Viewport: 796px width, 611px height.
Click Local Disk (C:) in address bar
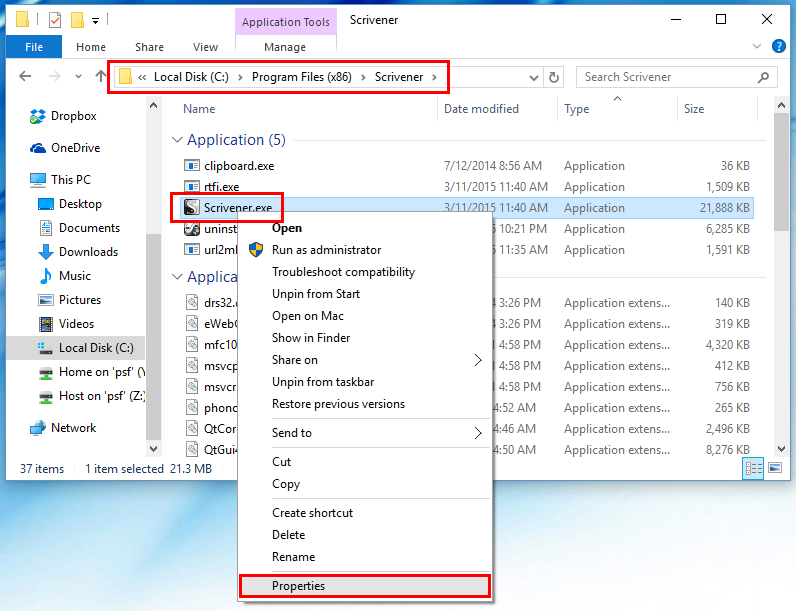click(191, 77)
